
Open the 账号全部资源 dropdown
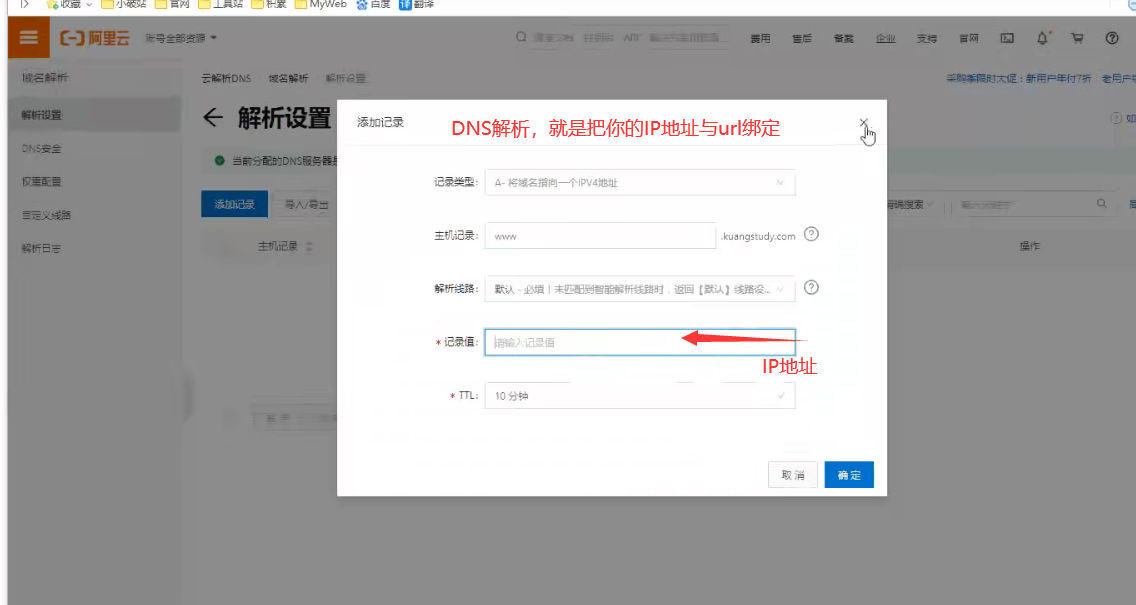click(181, 39)
